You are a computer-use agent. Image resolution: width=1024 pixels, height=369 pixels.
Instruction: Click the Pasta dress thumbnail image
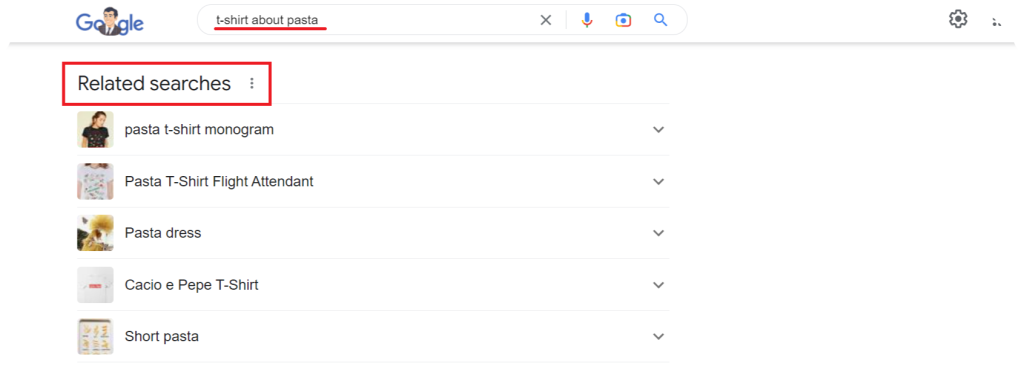click(95, 233)
